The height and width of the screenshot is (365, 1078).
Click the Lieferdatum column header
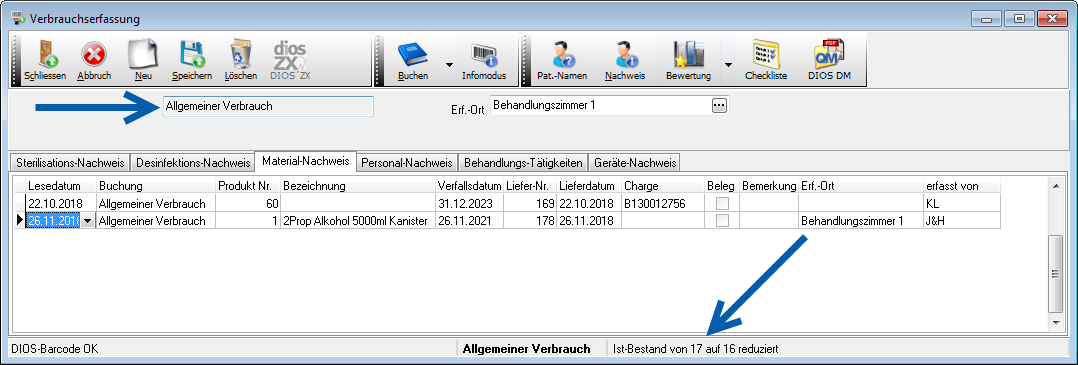tap(588, 186)
